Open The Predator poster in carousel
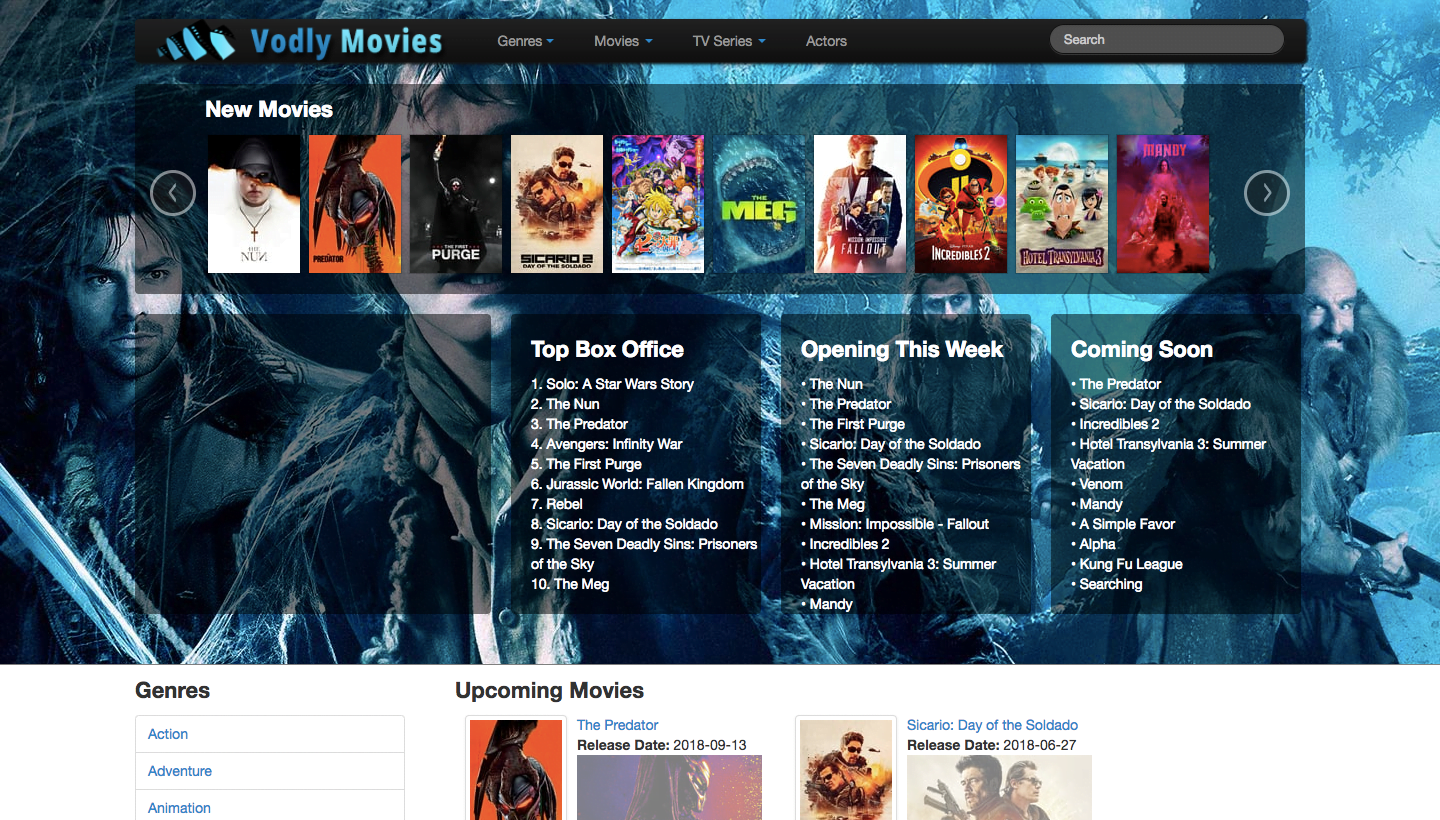The width and height of the screenshot is (1440, 820). (355, 204)
